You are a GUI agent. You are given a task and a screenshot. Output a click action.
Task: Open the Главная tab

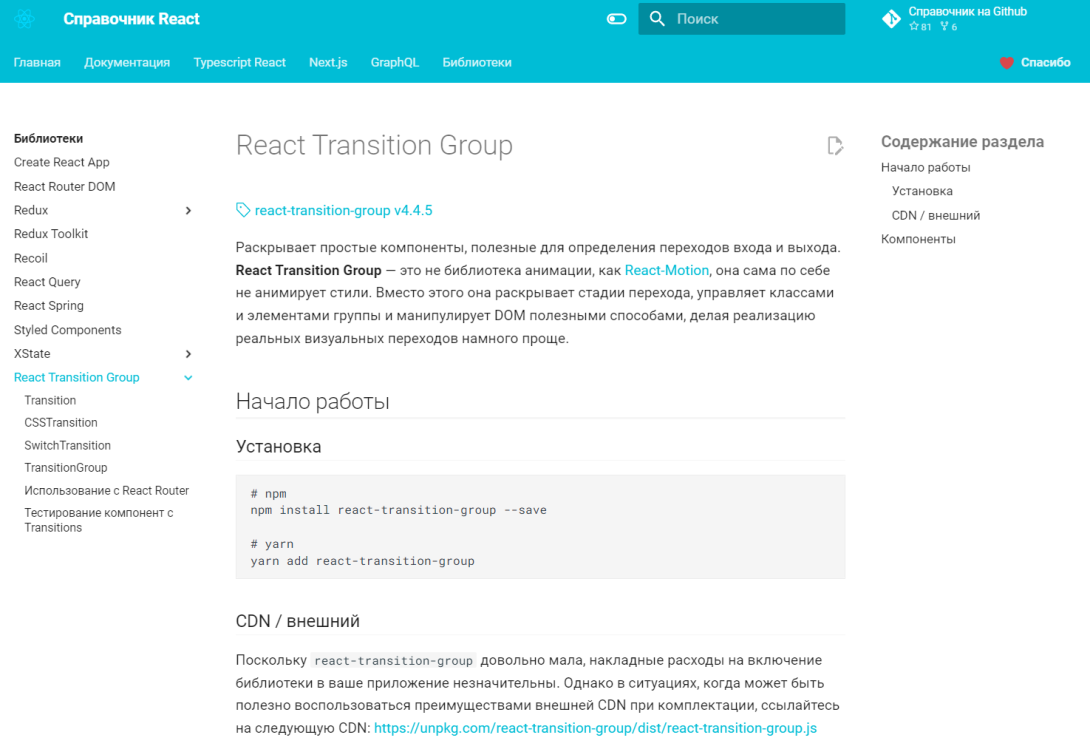point(37,63)
